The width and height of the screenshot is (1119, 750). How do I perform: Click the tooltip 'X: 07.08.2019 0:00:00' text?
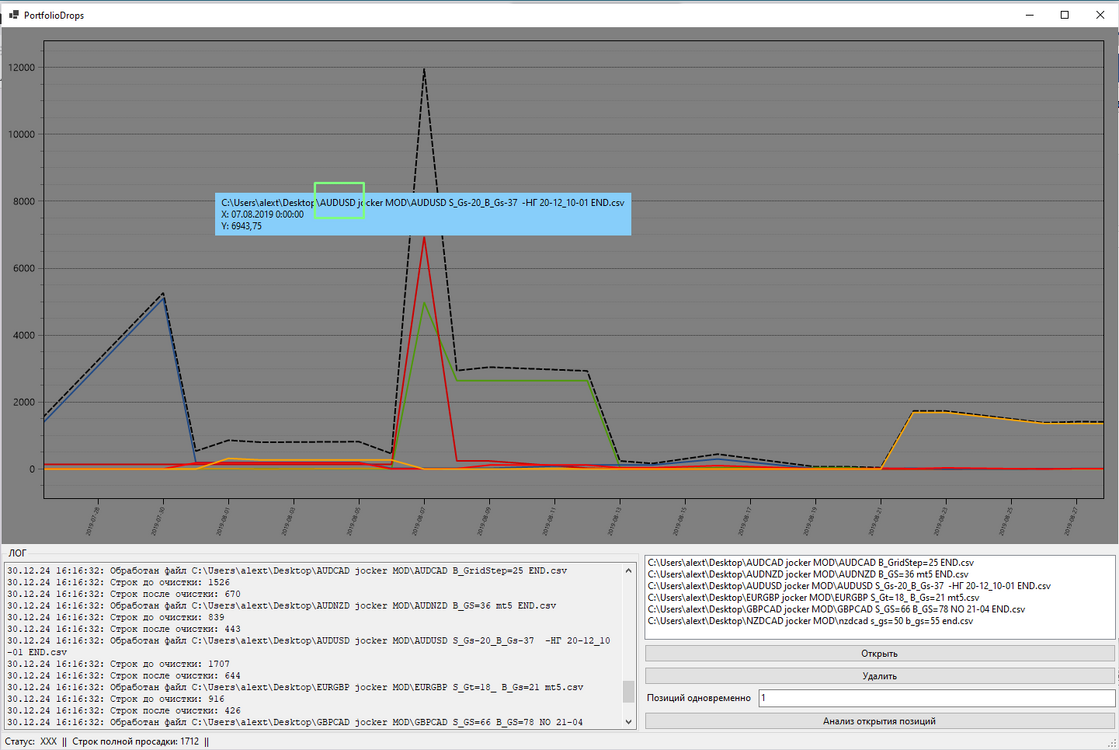(x=262, y=214)
